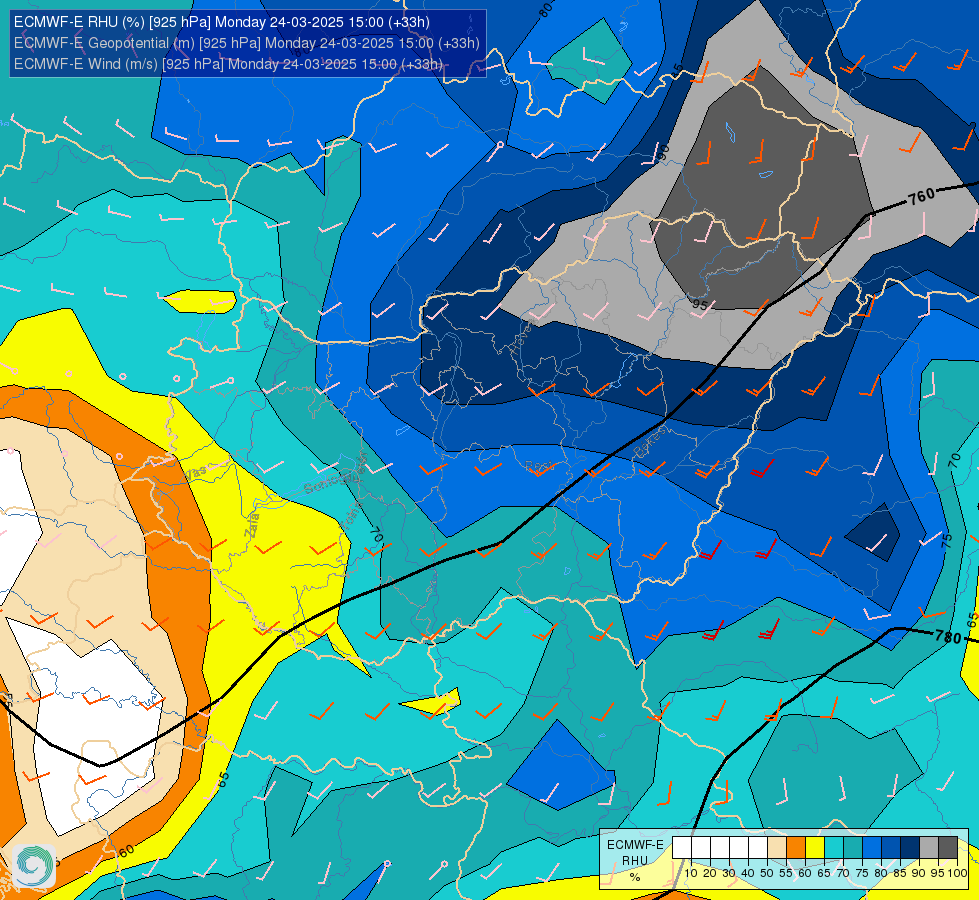
Task: Click the Vas county label
Action: [x=195, y=472]
